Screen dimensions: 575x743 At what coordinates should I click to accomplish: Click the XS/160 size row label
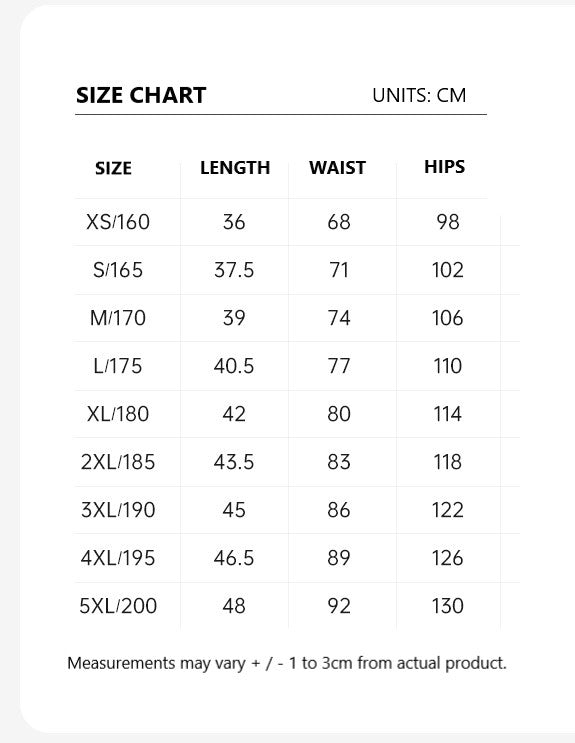click(118, 222)
